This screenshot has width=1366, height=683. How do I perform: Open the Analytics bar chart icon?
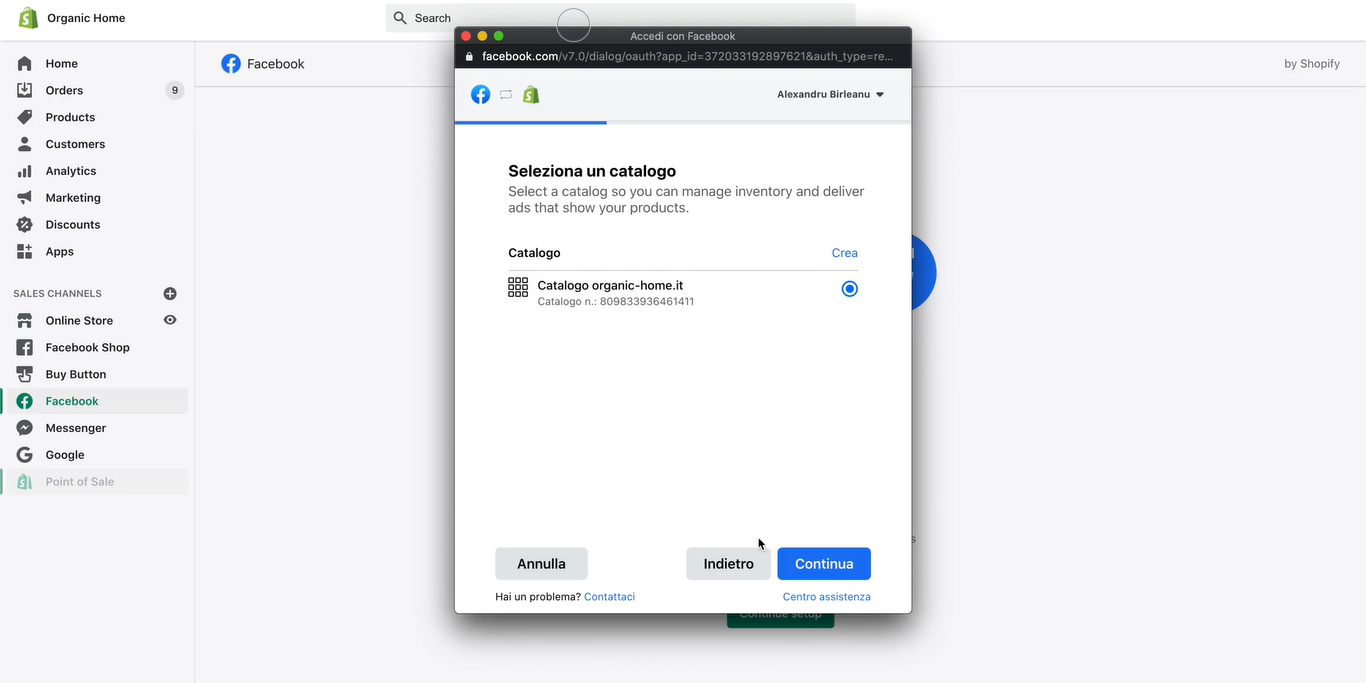(x=25, y=171)
